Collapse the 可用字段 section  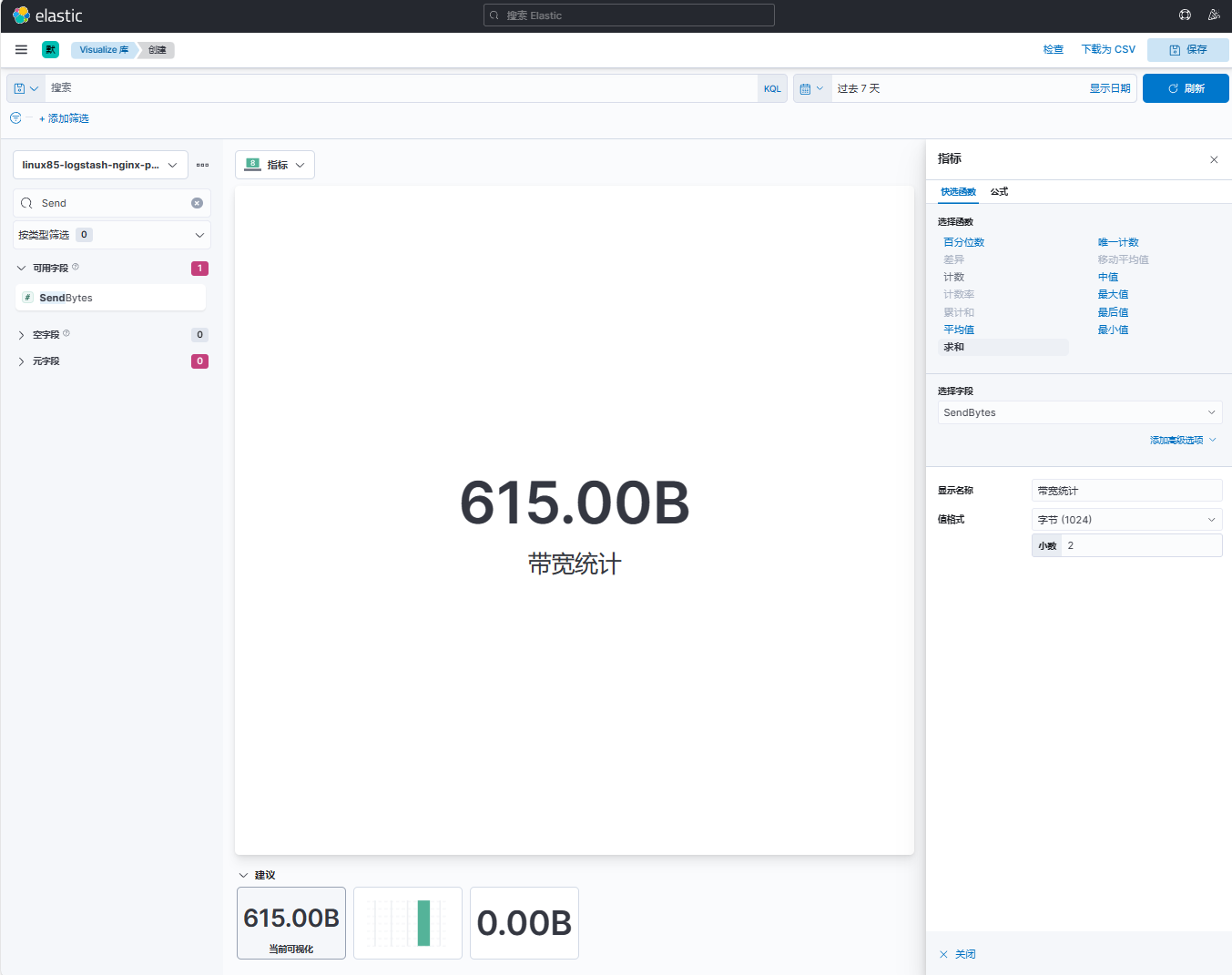coord(22,269)
